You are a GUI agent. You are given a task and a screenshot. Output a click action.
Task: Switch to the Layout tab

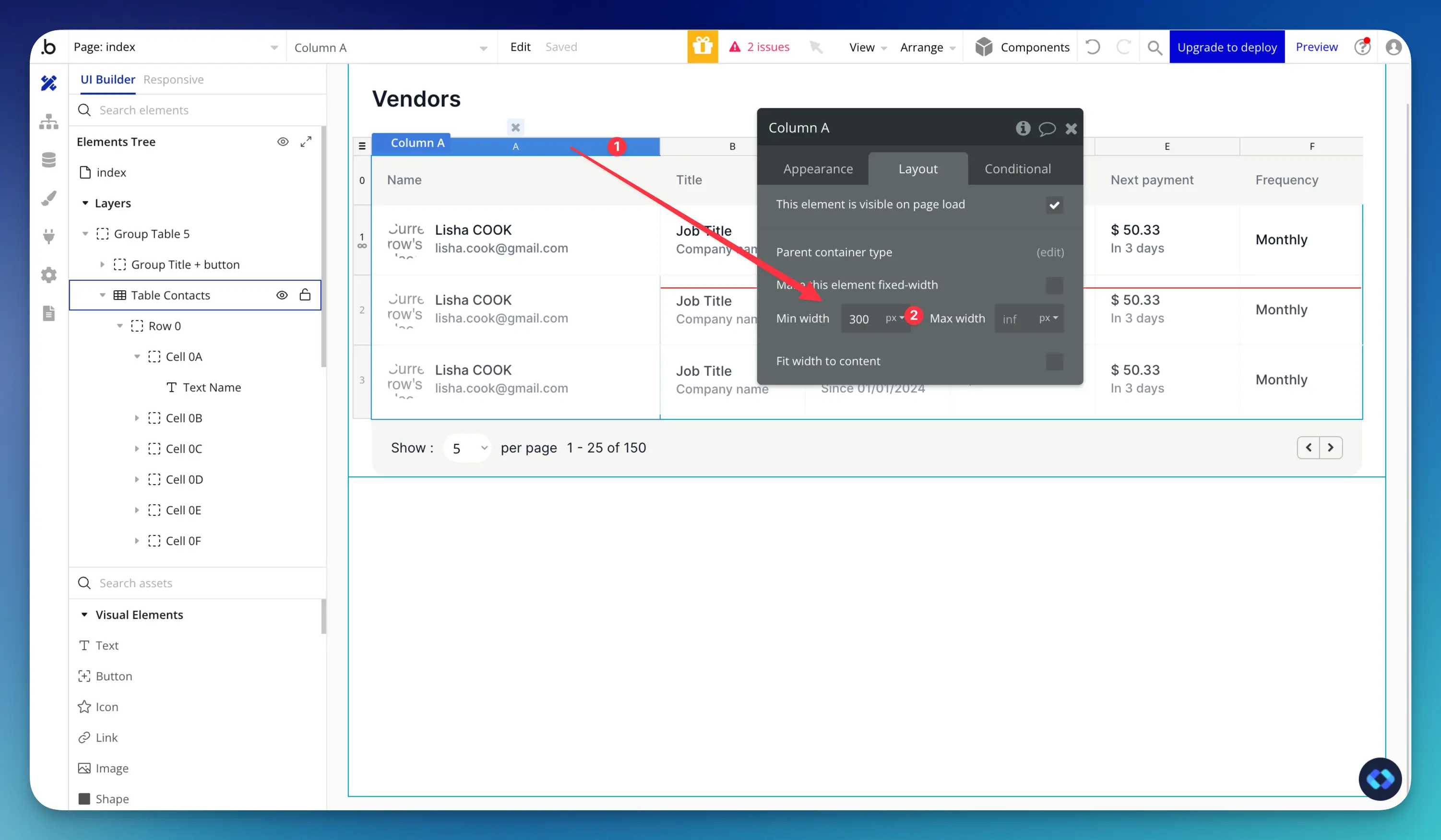point(918,169)
